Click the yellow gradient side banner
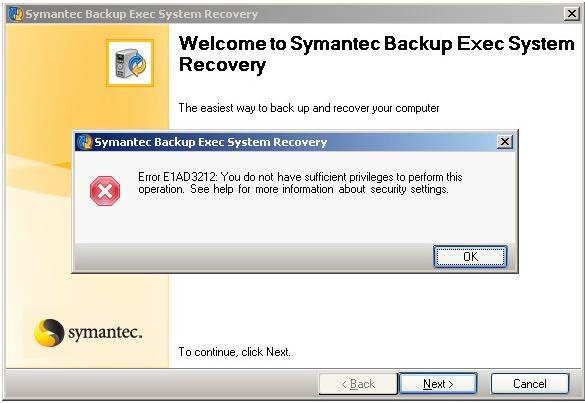The height and width of the screenshot is (403, 585). click(87, 196)
